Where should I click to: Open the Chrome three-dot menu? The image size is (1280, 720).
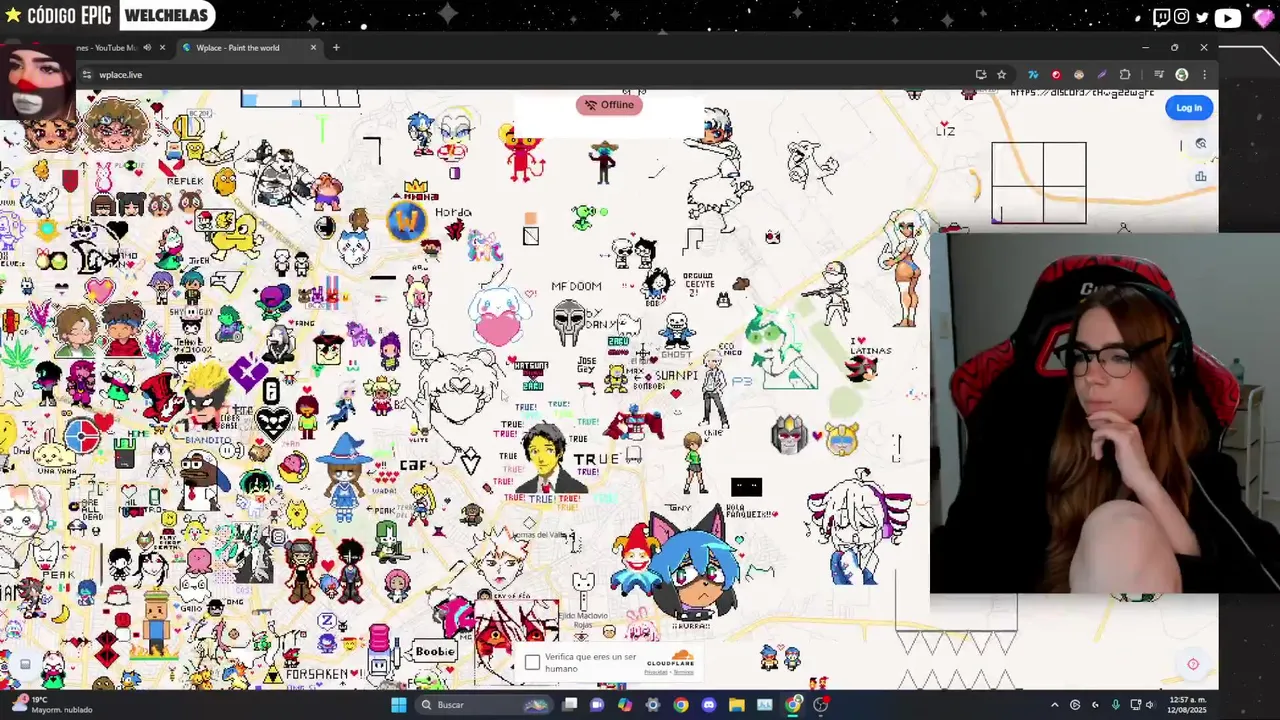pos(1204,75)
